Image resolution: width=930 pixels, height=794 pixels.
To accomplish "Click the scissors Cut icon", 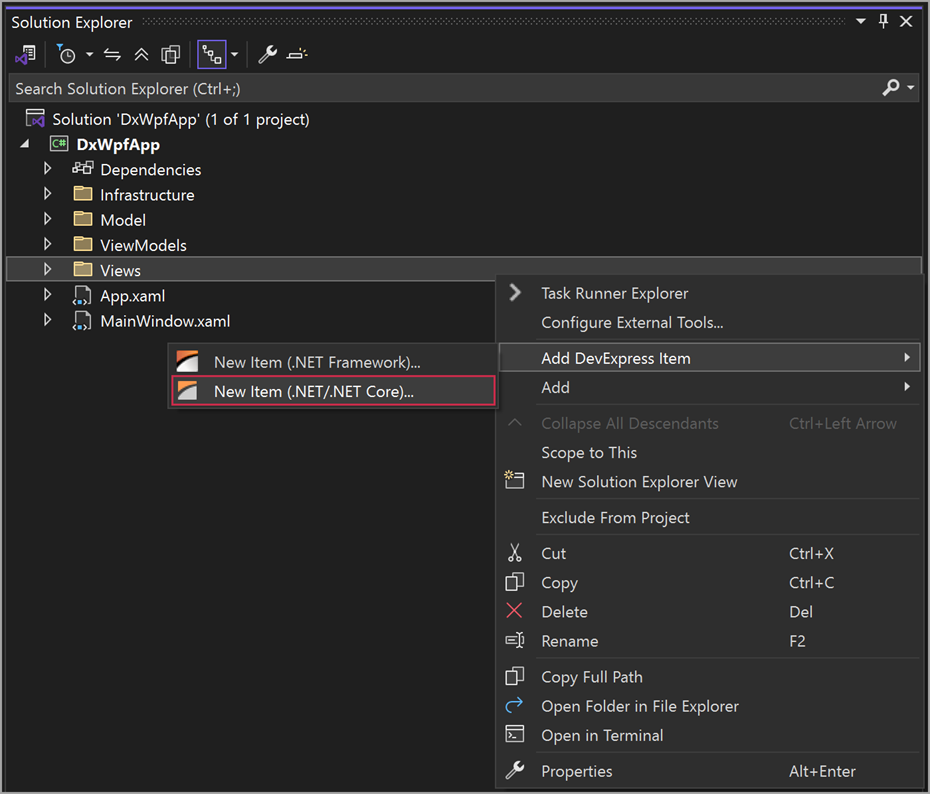I will [x=514, y=553].
